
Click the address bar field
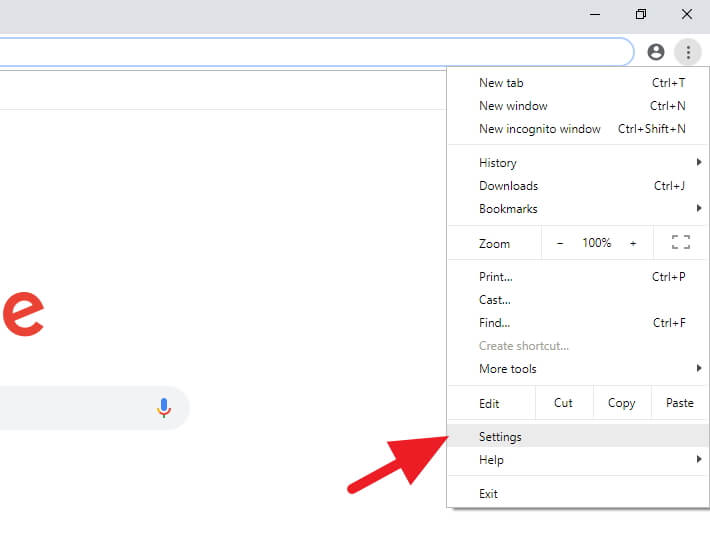point(315,52)
